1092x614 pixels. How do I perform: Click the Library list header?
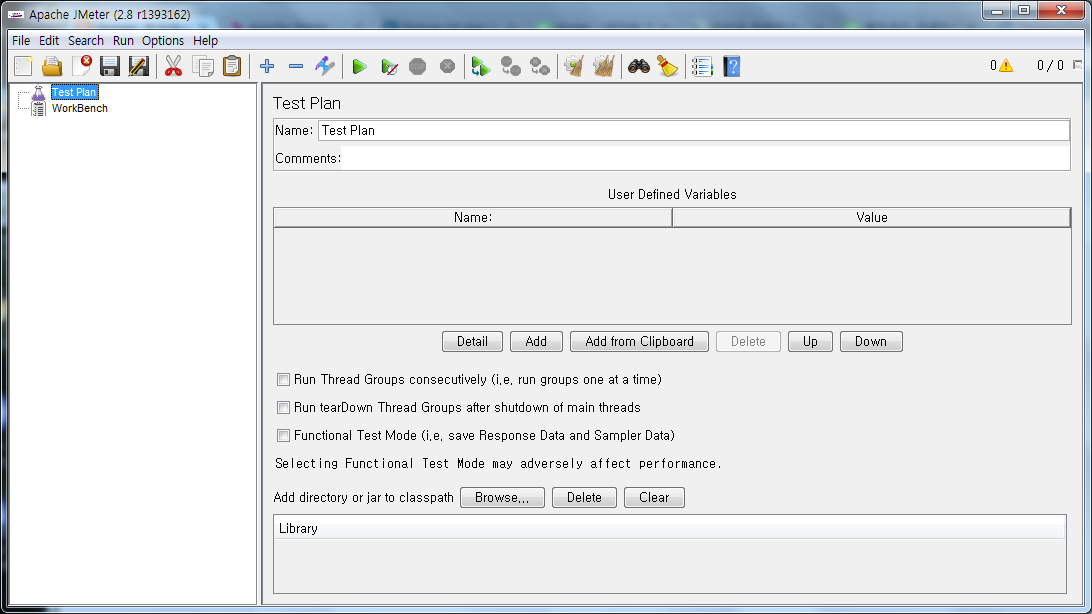pyautogui.click(x=670, y=528)
